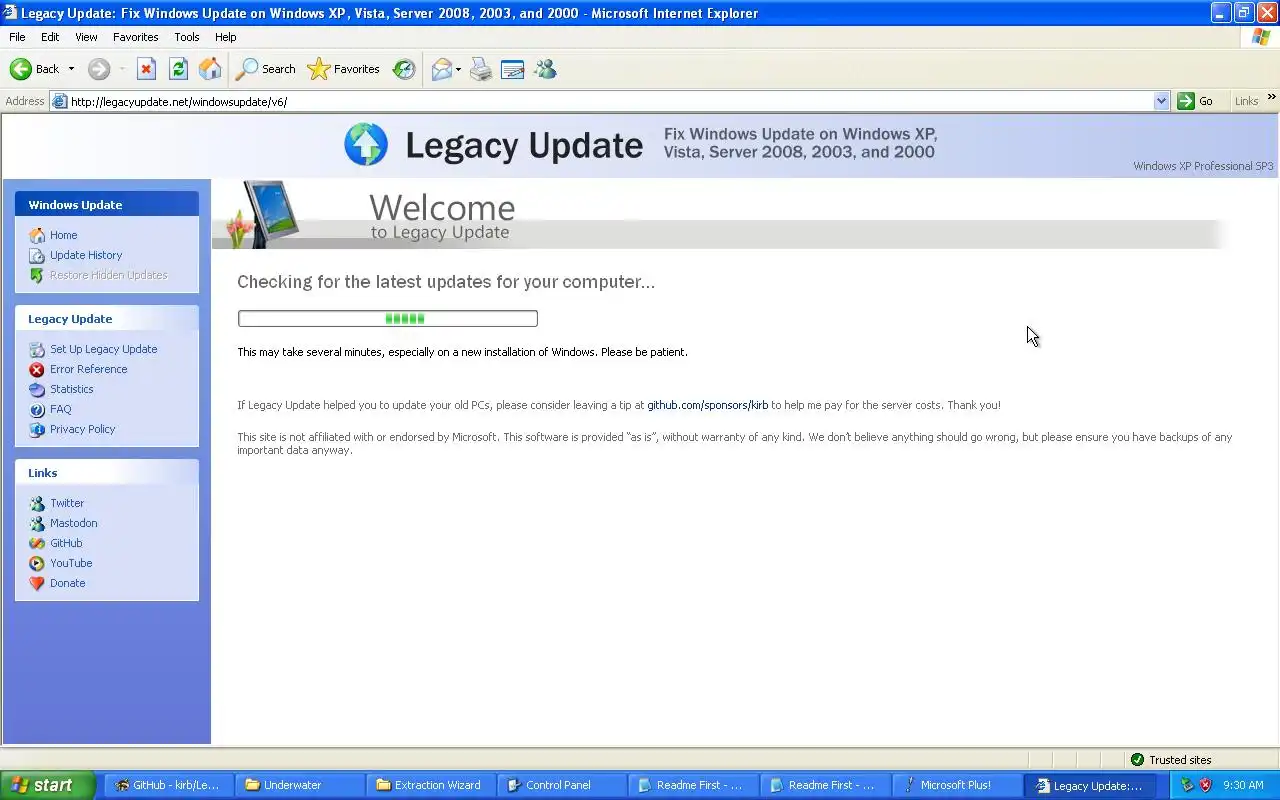Click the Set Up Legacy Update icon
Image resolution: width=1280 pixels, height=800 pixels.
(37, 349)
